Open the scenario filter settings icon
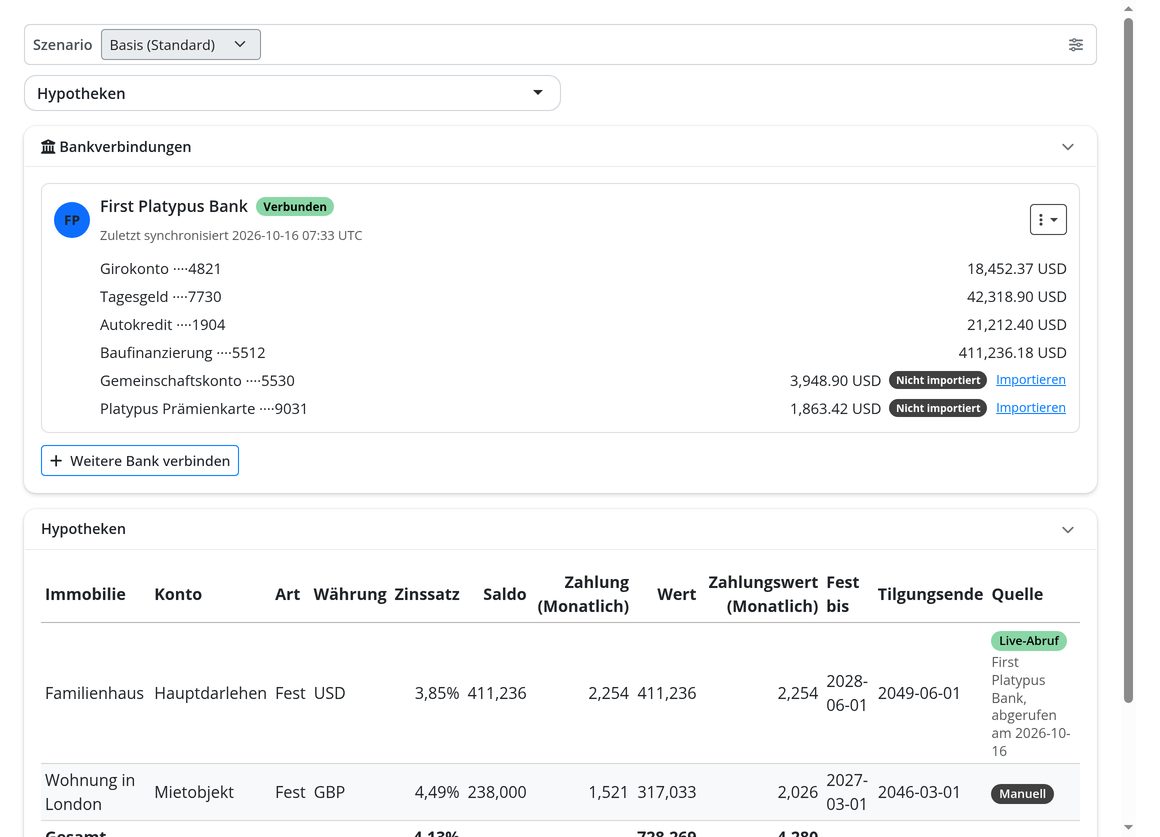 (1076, 44)
